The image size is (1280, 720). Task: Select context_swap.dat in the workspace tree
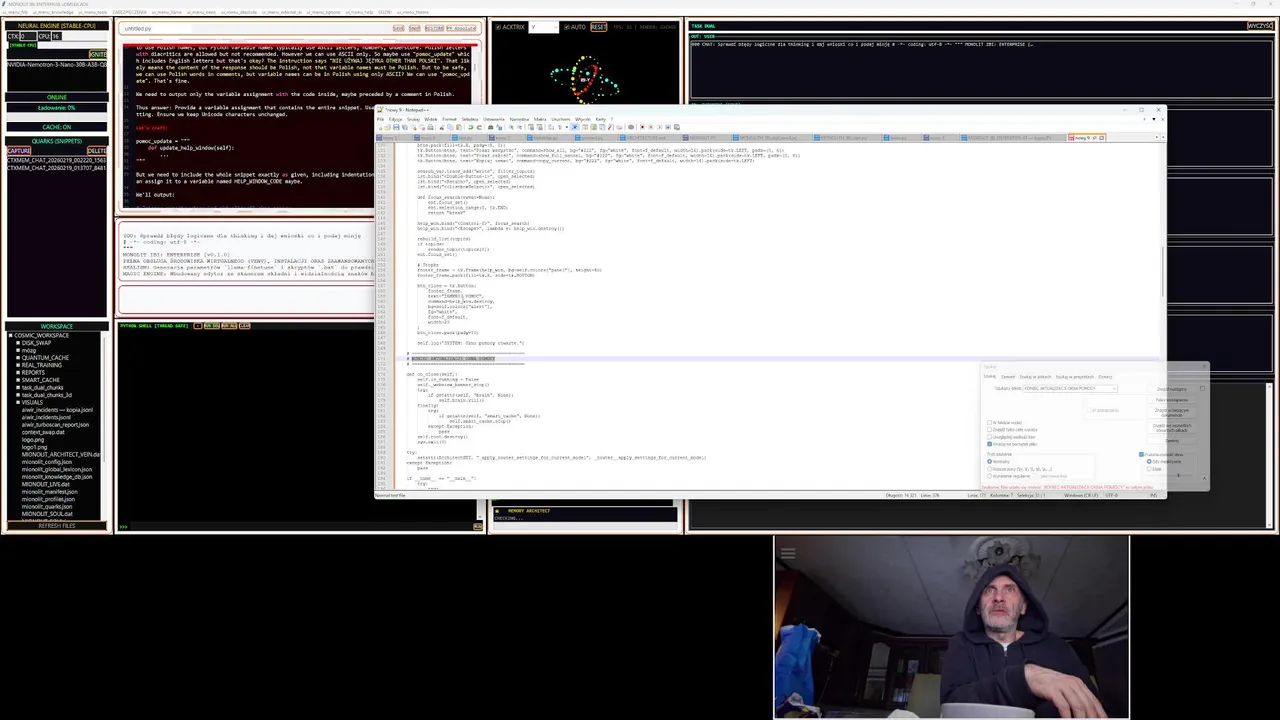[x=43, y=432]
